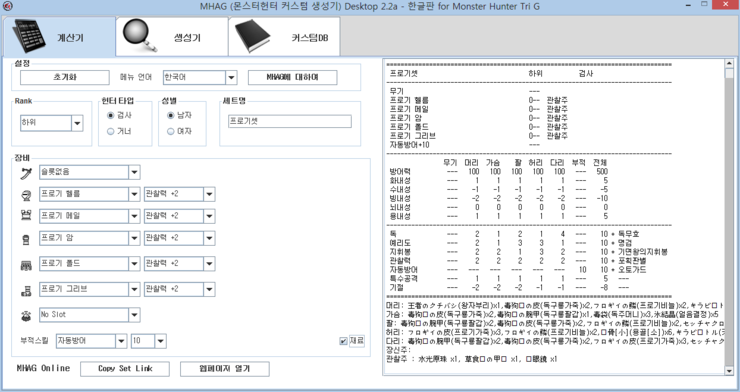Viewport: 740px width, 392px height.
Task: Click the results panel scroll up arrow
Action: pyautogui.click(x=729, y=63)
